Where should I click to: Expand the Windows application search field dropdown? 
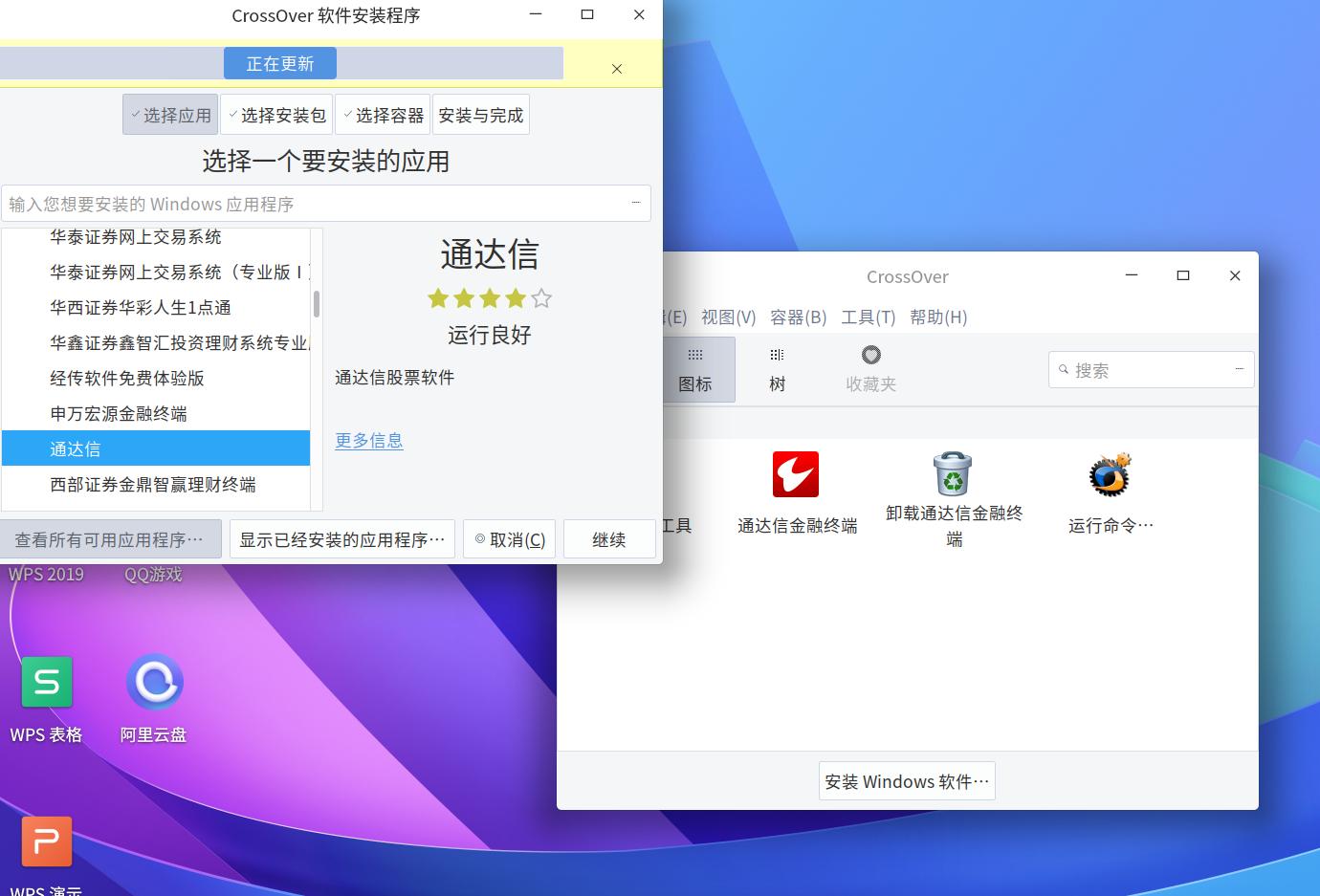pos(635,203)
